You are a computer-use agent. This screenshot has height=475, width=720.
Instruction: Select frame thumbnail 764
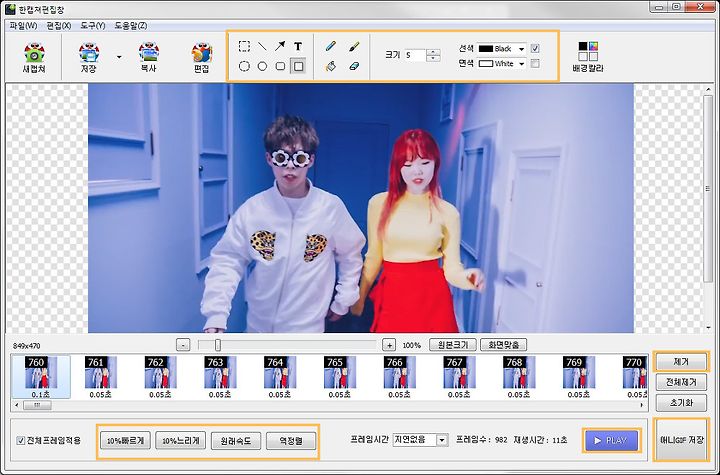point(280,376)
